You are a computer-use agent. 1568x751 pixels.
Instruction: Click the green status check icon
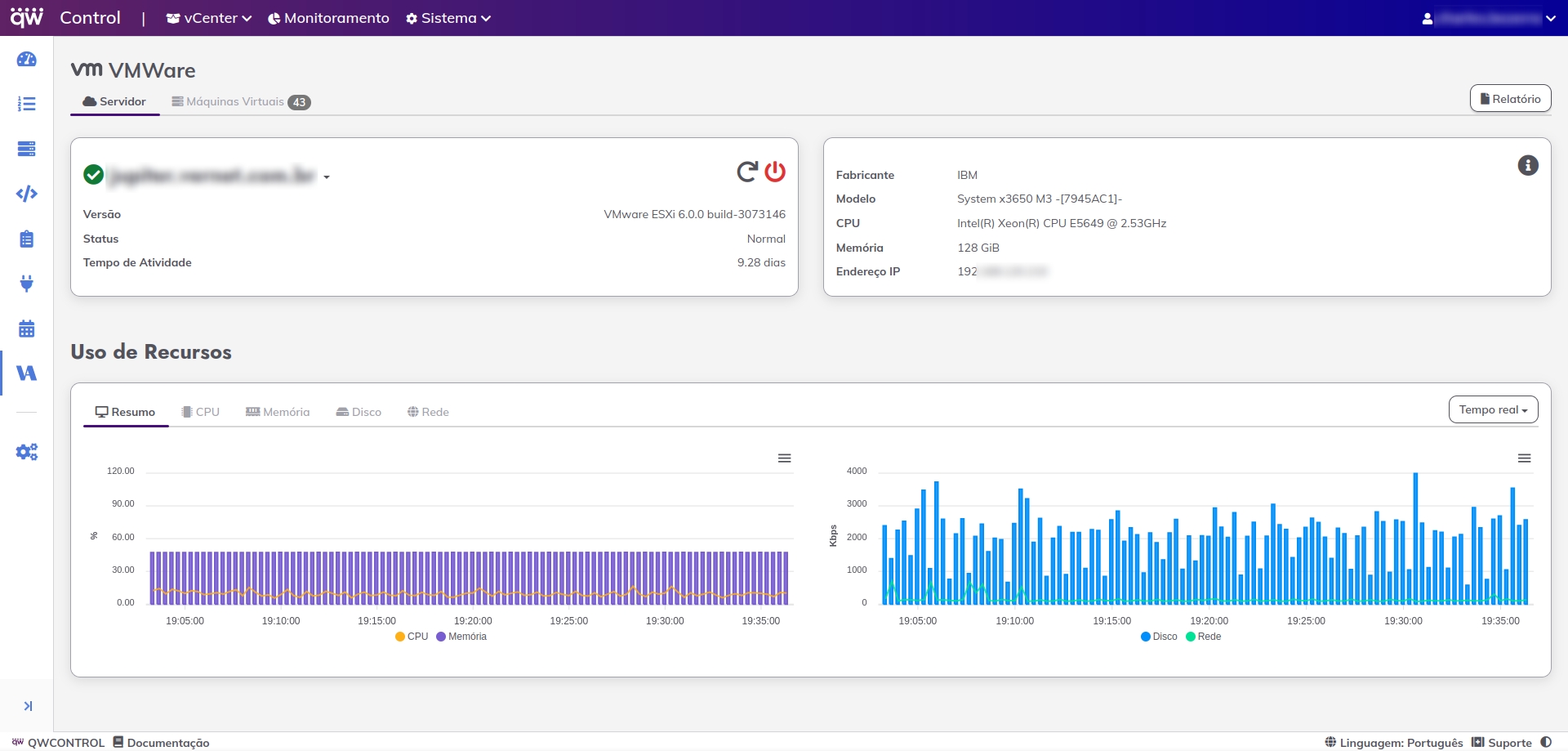(94, 175)
